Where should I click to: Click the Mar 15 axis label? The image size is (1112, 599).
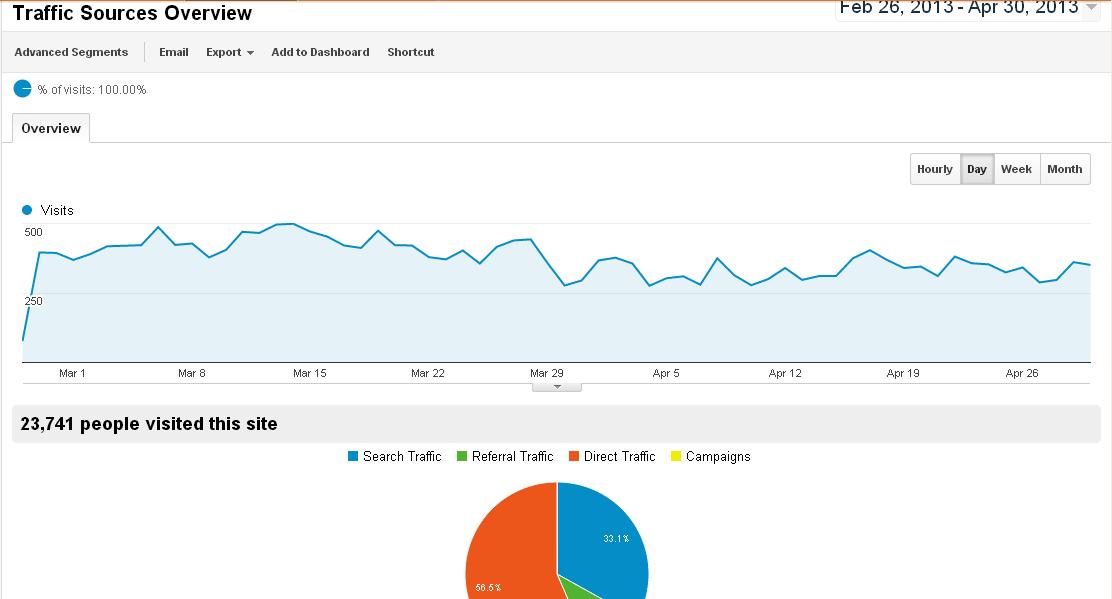[x=310, y=373]
